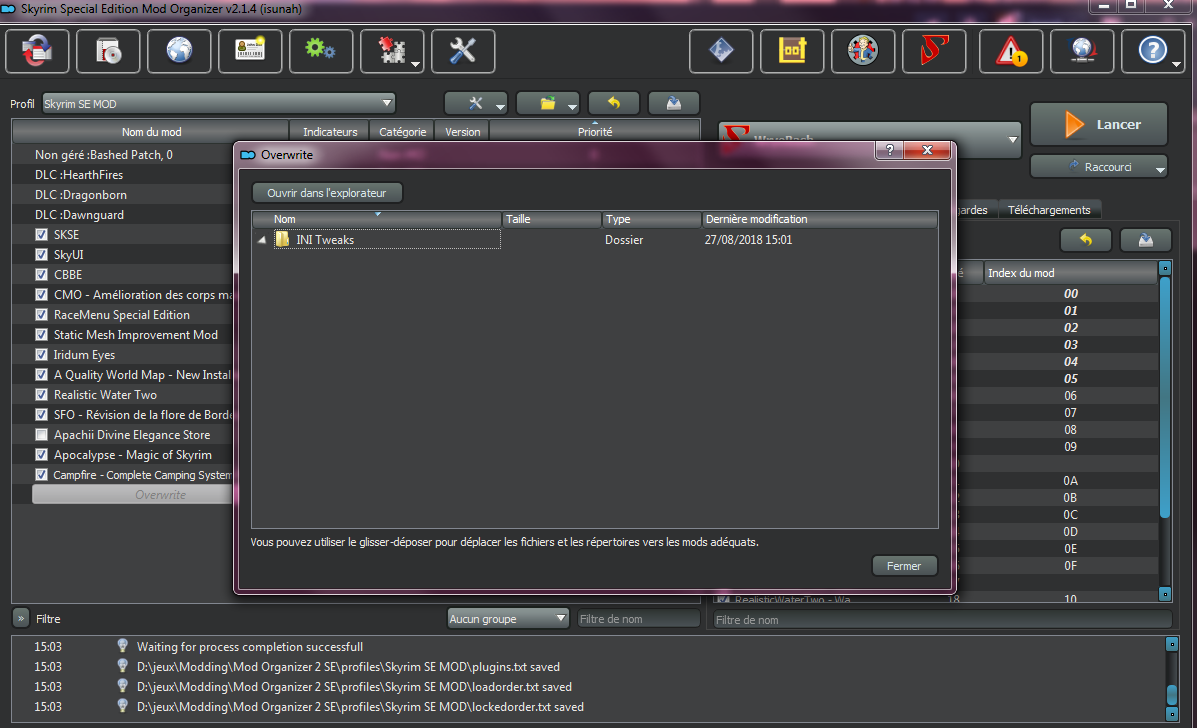This screenshot has height=728, width=1197.
Task: Click the Lancer button
Action: click(1099, 124)
